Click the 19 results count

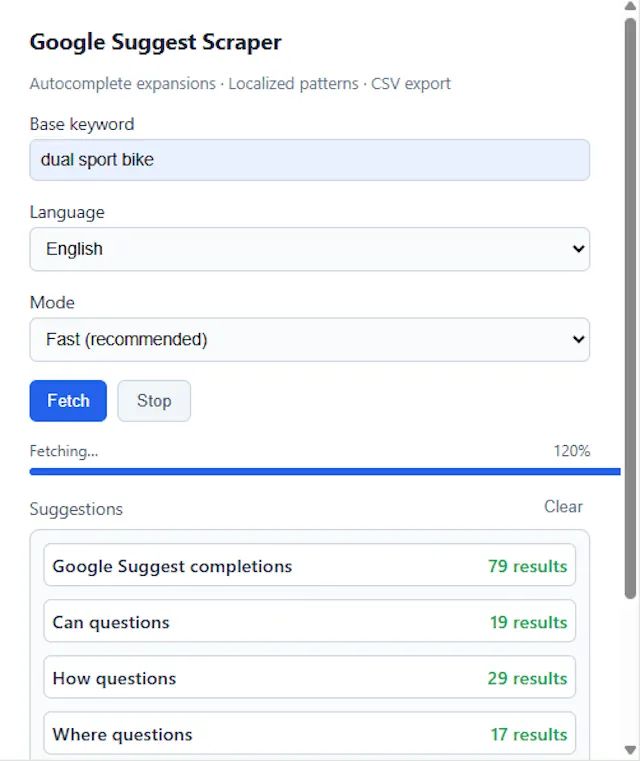(x=528, y=622)
